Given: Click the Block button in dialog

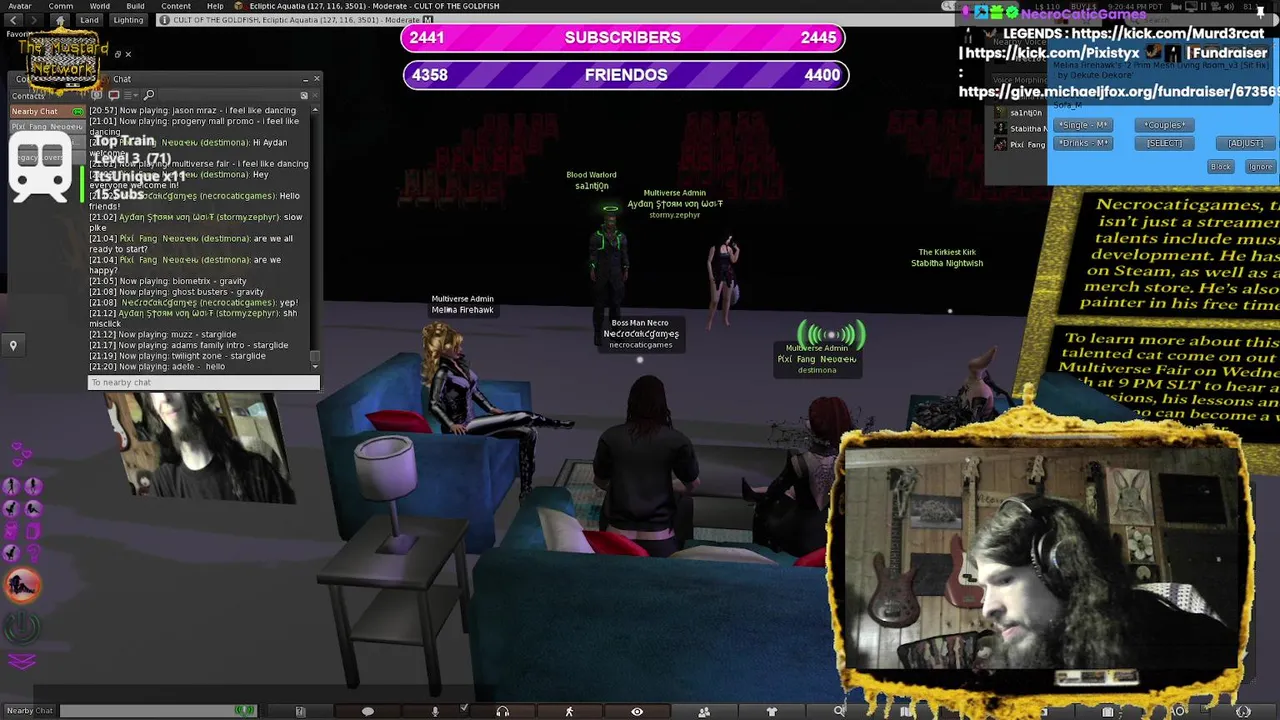Looking at the screenshot, I should [1221, 167].
